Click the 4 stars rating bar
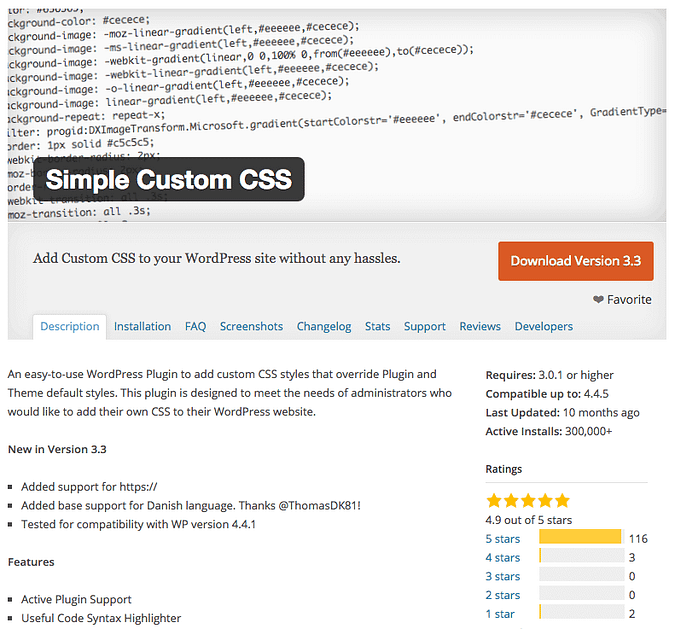This screenshot has width=675, height=629. [x=581, y=556]
